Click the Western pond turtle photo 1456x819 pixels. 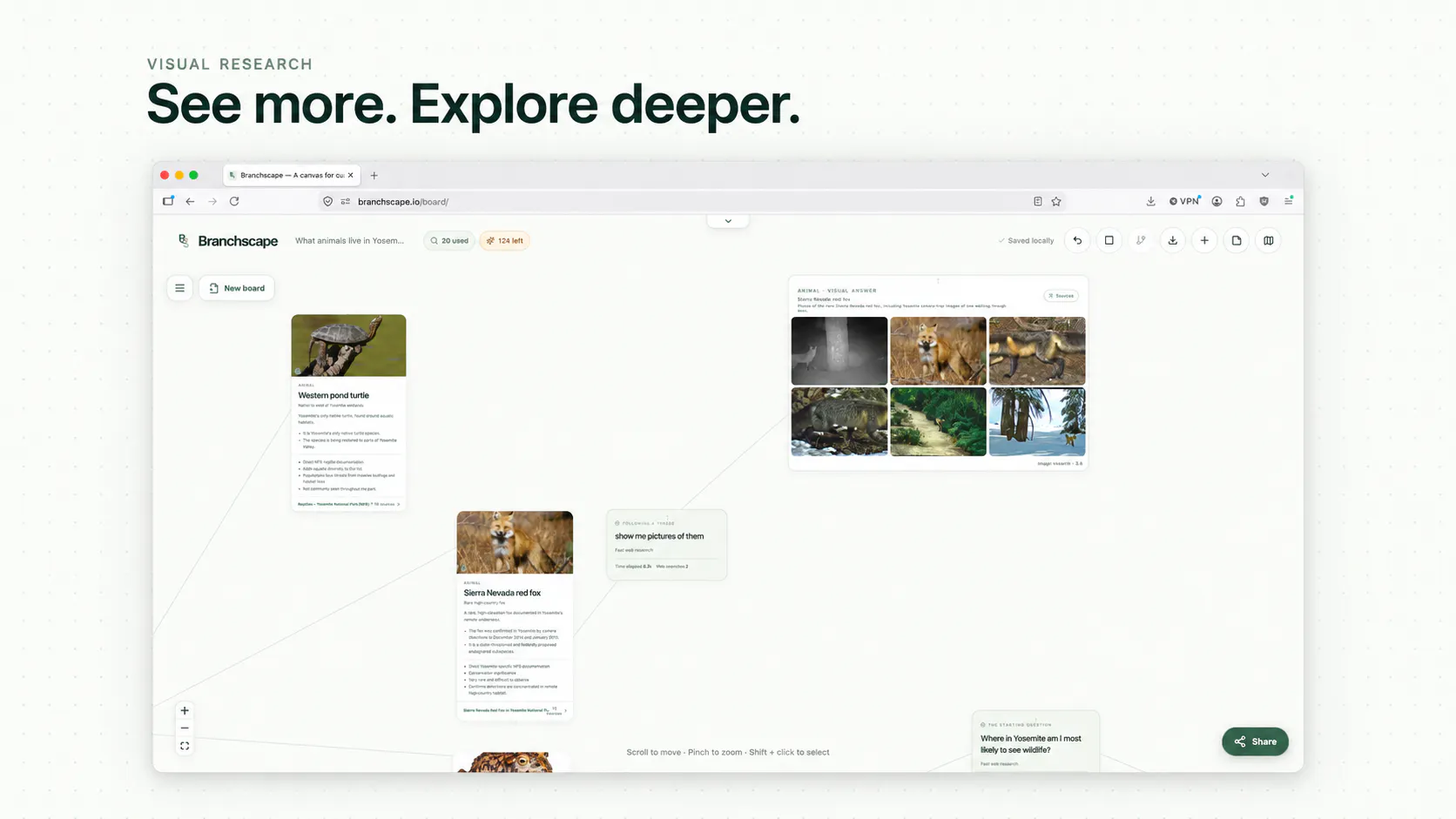(348, 346)
